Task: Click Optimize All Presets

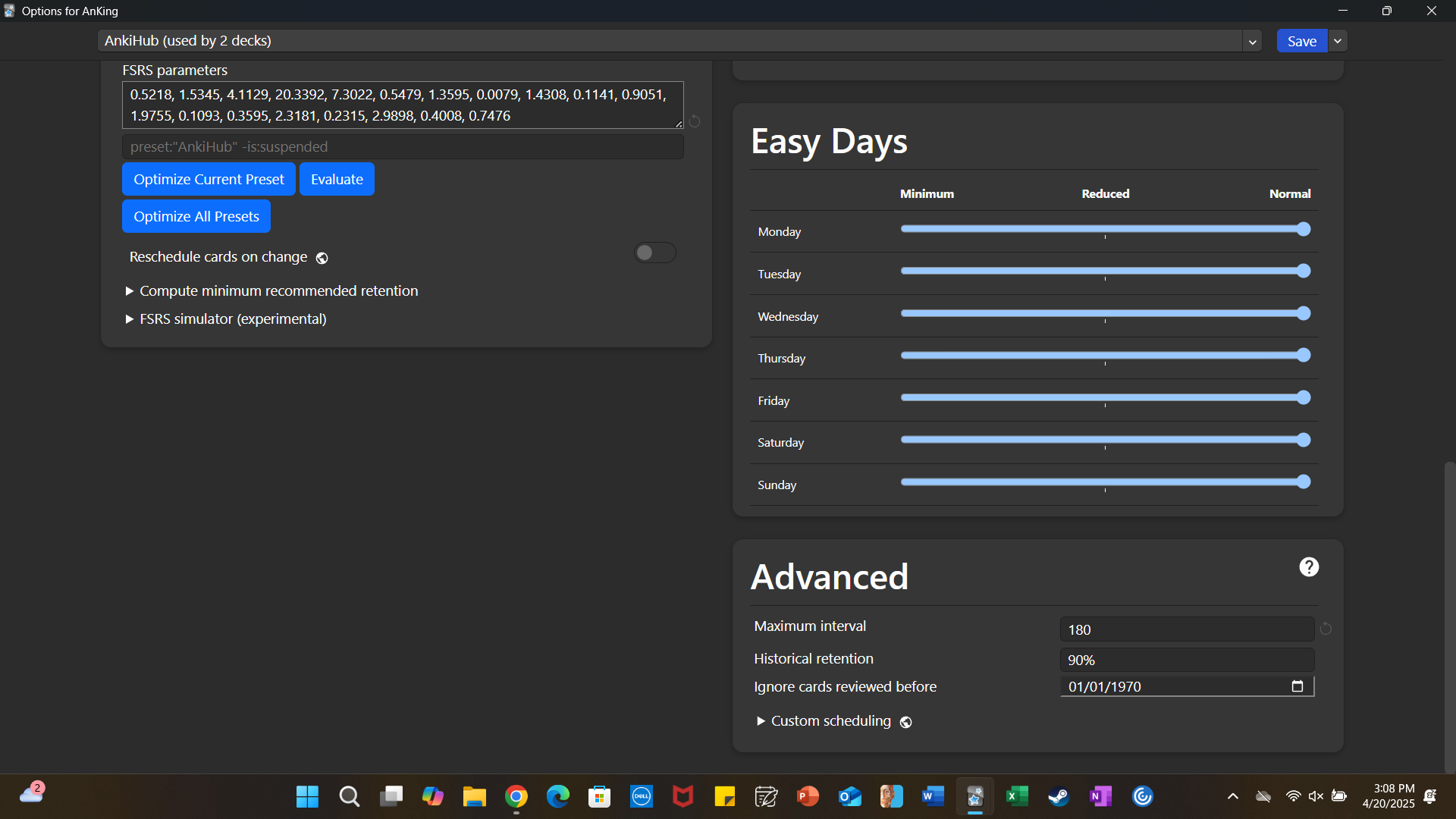Action: click(x=196, y=216)
